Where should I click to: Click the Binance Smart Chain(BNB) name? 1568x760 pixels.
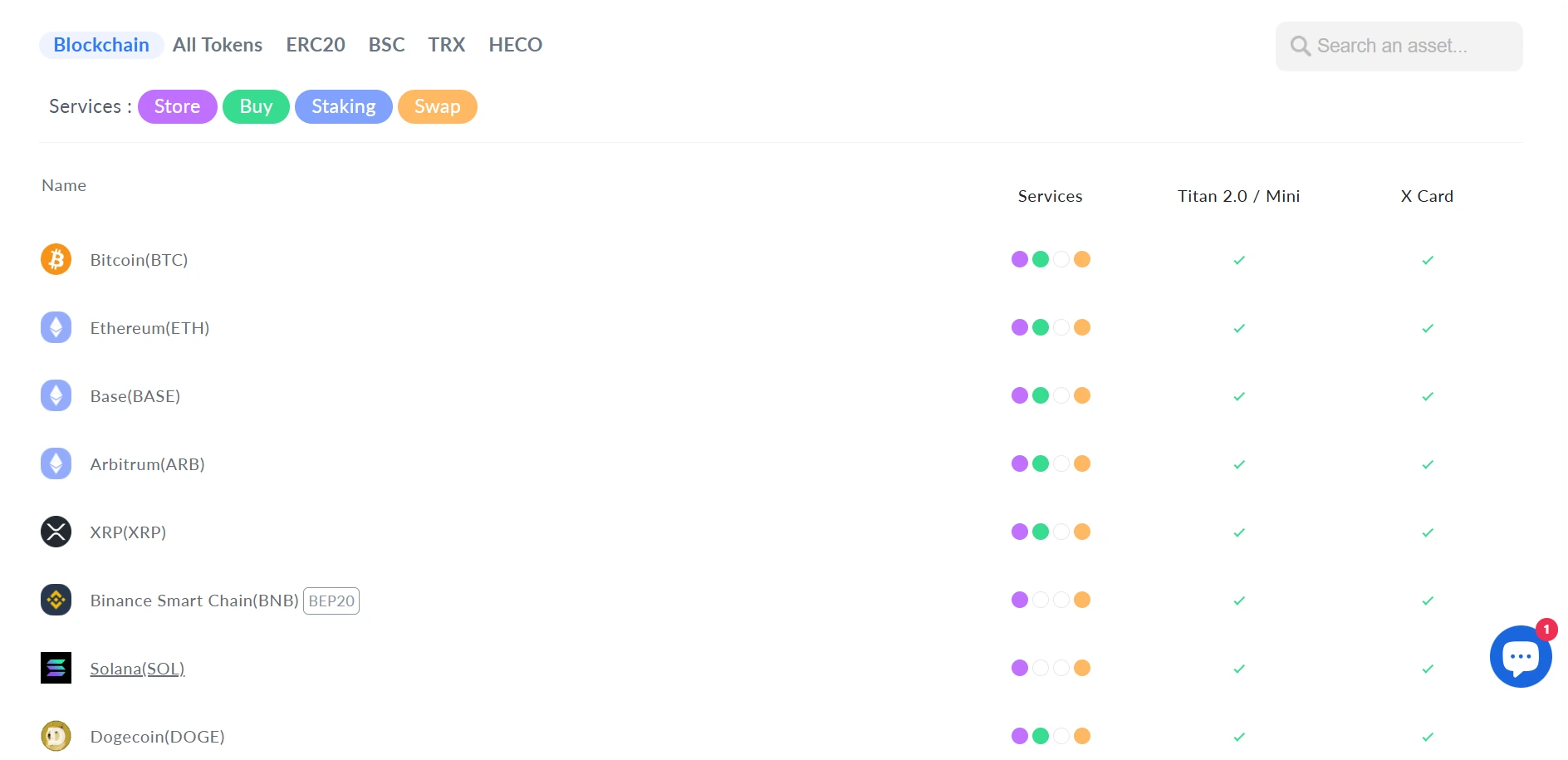coord(194,601)
